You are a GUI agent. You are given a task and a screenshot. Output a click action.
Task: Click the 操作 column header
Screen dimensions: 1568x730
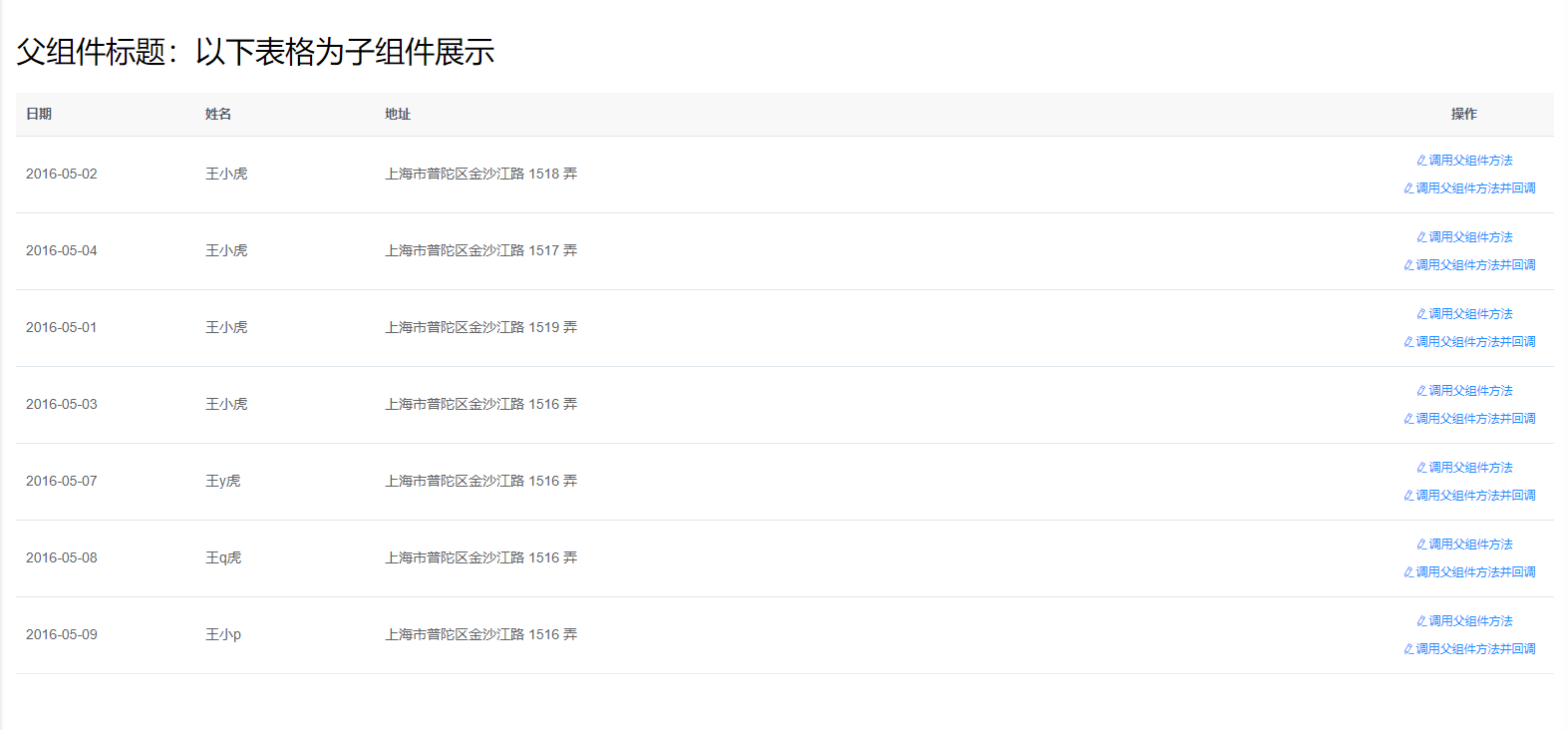(1464, 115)
